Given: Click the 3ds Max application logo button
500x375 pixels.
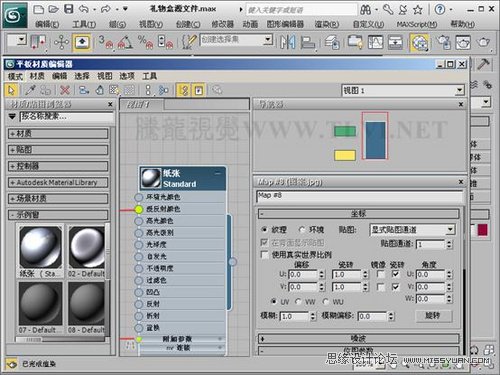Looking at the screenshot, I should [x=15, y=15].
